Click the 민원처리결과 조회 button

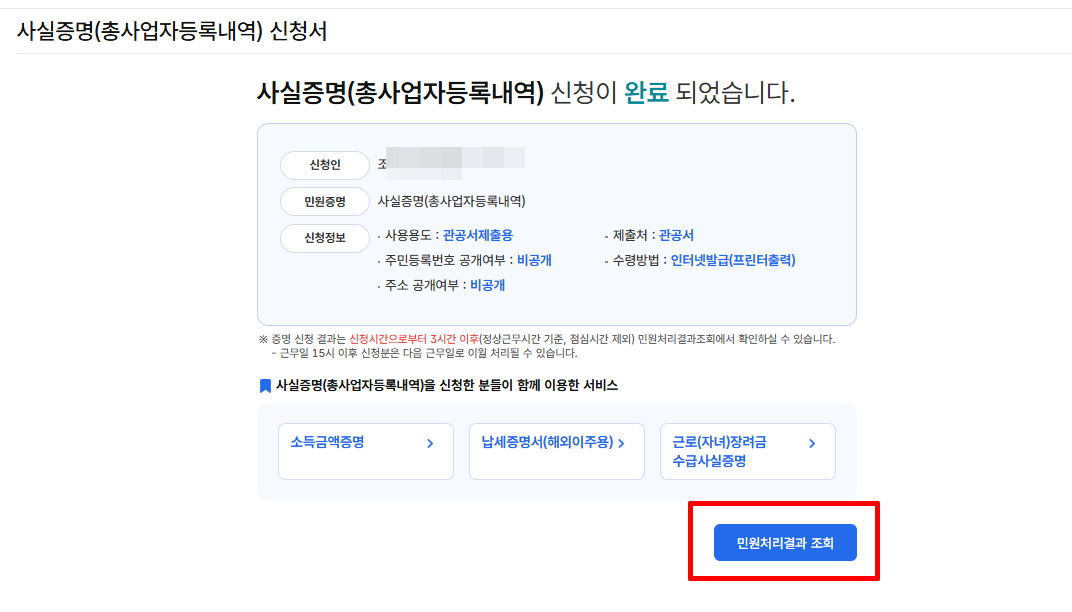tap(785, 543)
